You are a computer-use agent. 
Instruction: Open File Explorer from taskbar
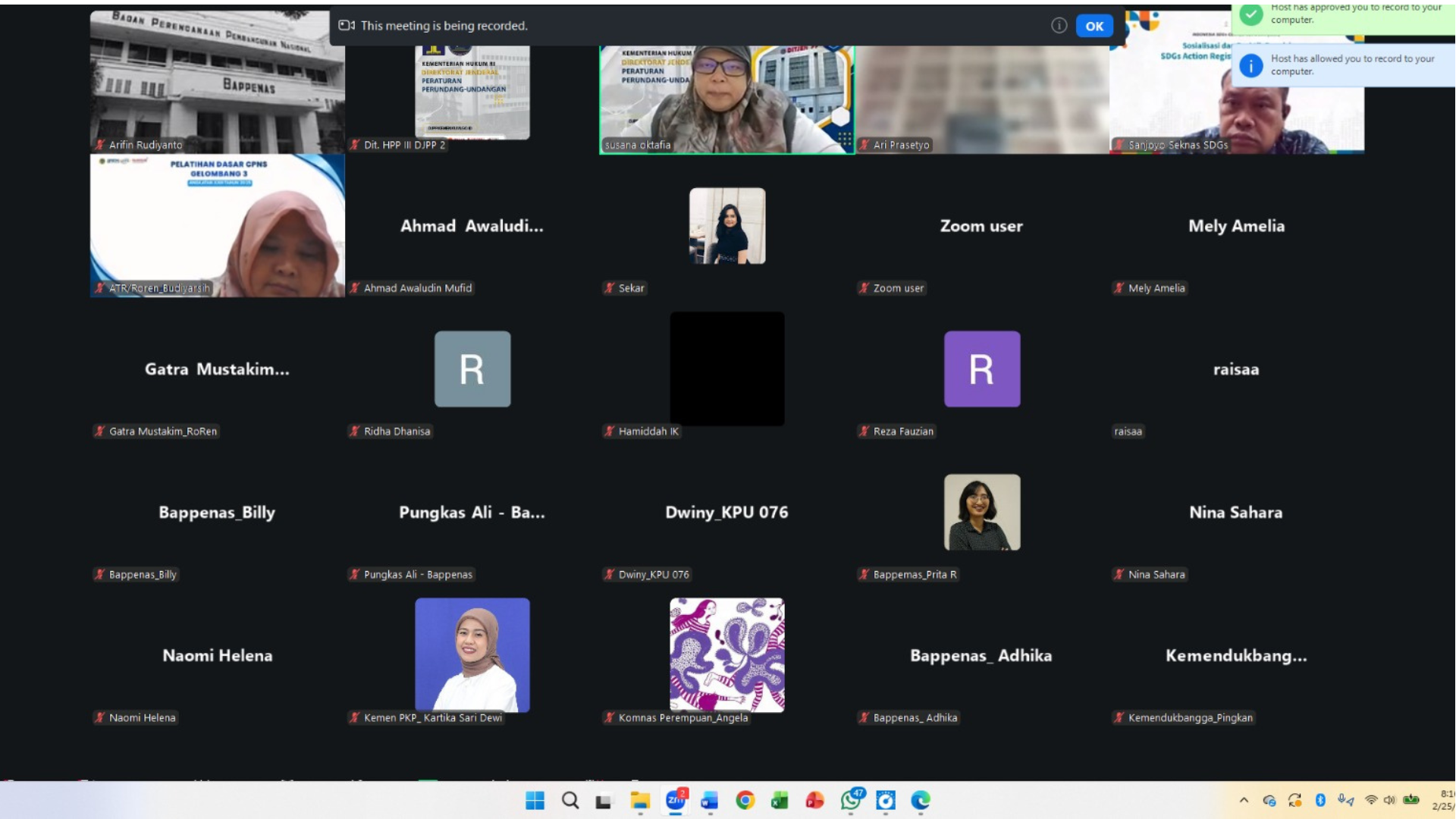click(640, 800)
